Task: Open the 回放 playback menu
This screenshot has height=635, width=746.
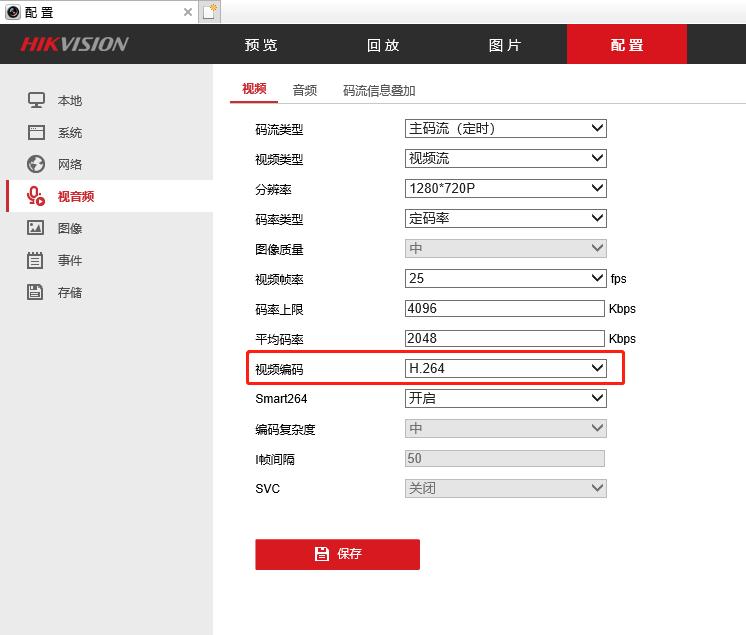Action: [383, 45]
